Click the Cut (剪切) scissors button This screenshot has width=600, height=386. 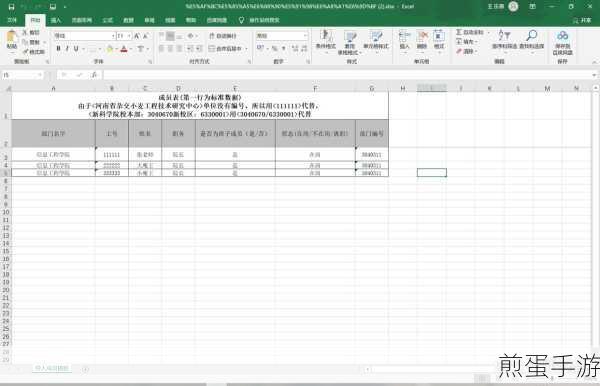31,33
